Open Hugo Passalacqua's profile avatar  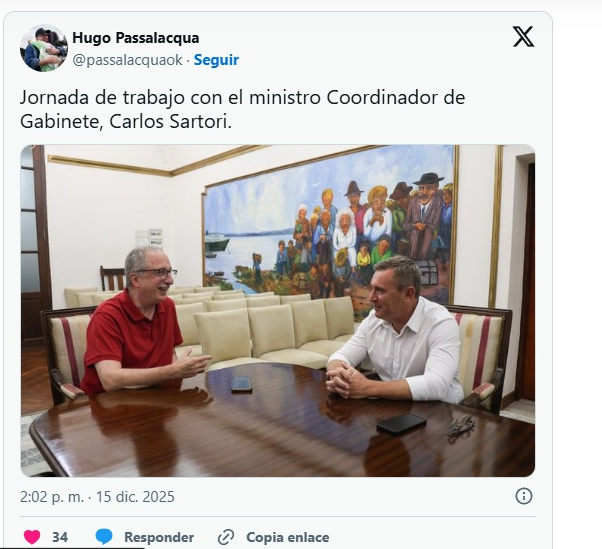coord(44,48)
